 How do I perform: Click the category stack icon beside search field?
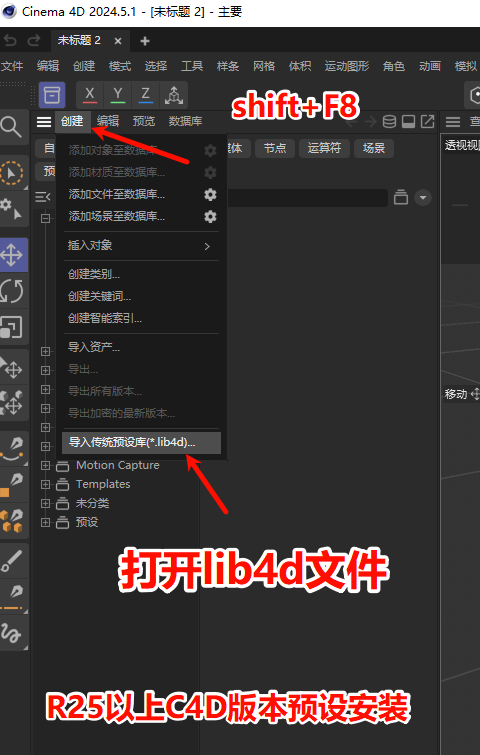tap(401, 197)
